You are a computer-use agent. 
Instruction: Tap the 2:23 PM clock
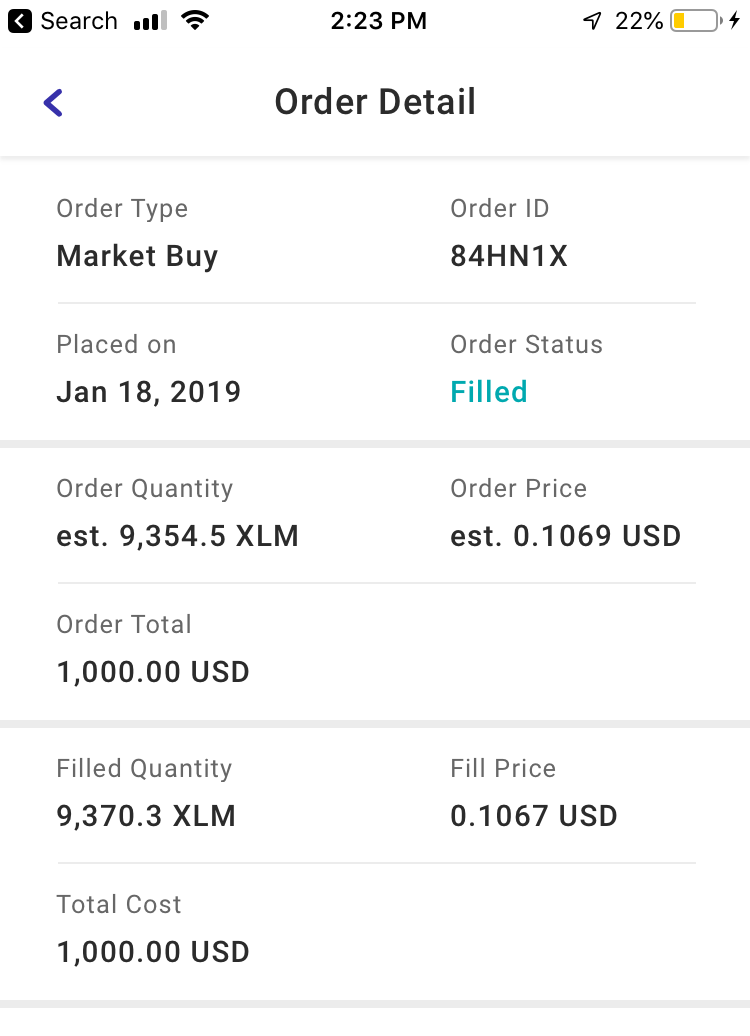point(378,21)
